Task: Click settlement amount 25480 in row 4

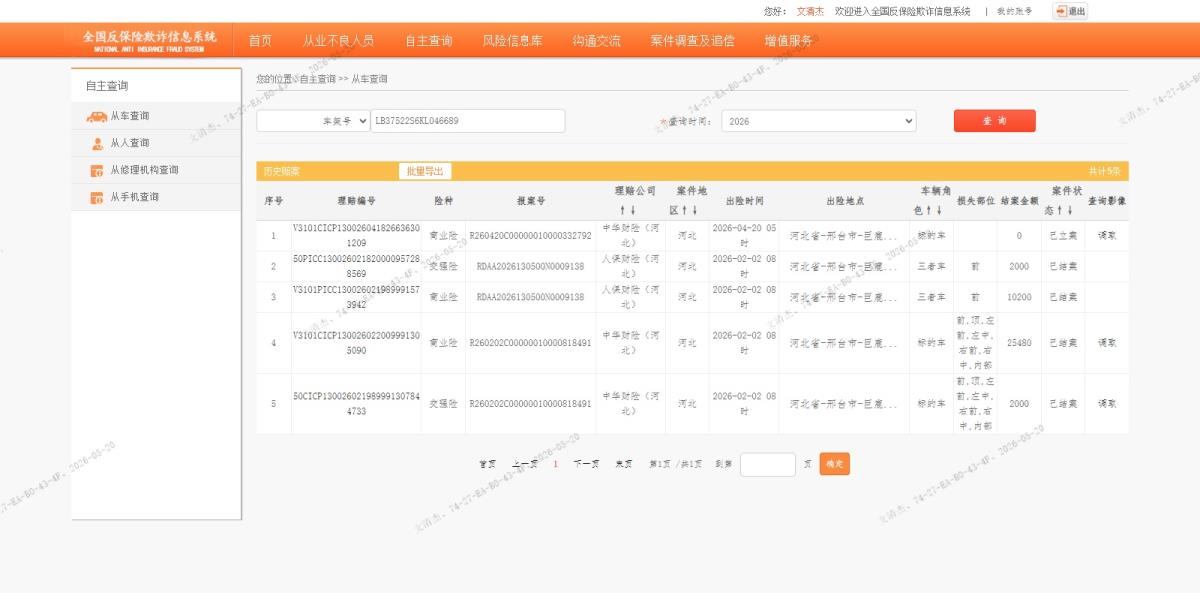Action: pyautogui.click(x=1019, y=343)
